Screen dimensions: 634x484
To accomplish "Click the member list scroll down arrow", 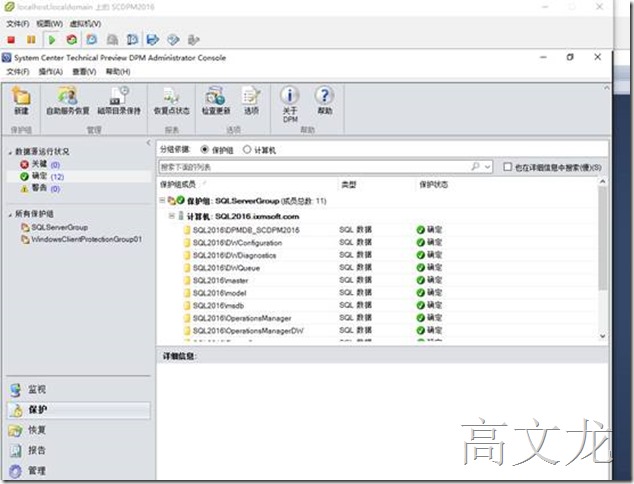I will [602, 336].
